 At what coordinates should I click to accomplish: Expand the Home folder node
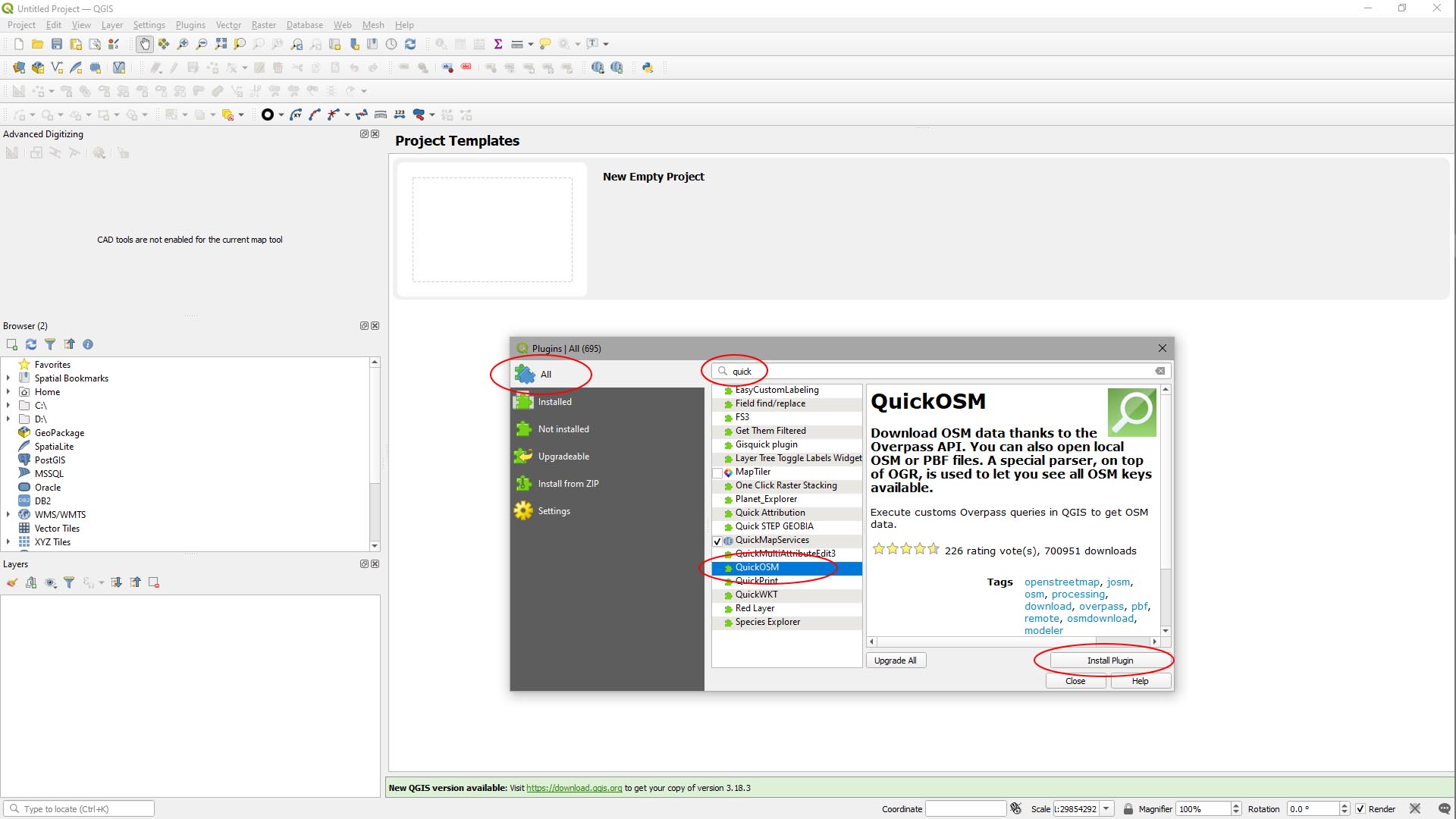(8, 391)
